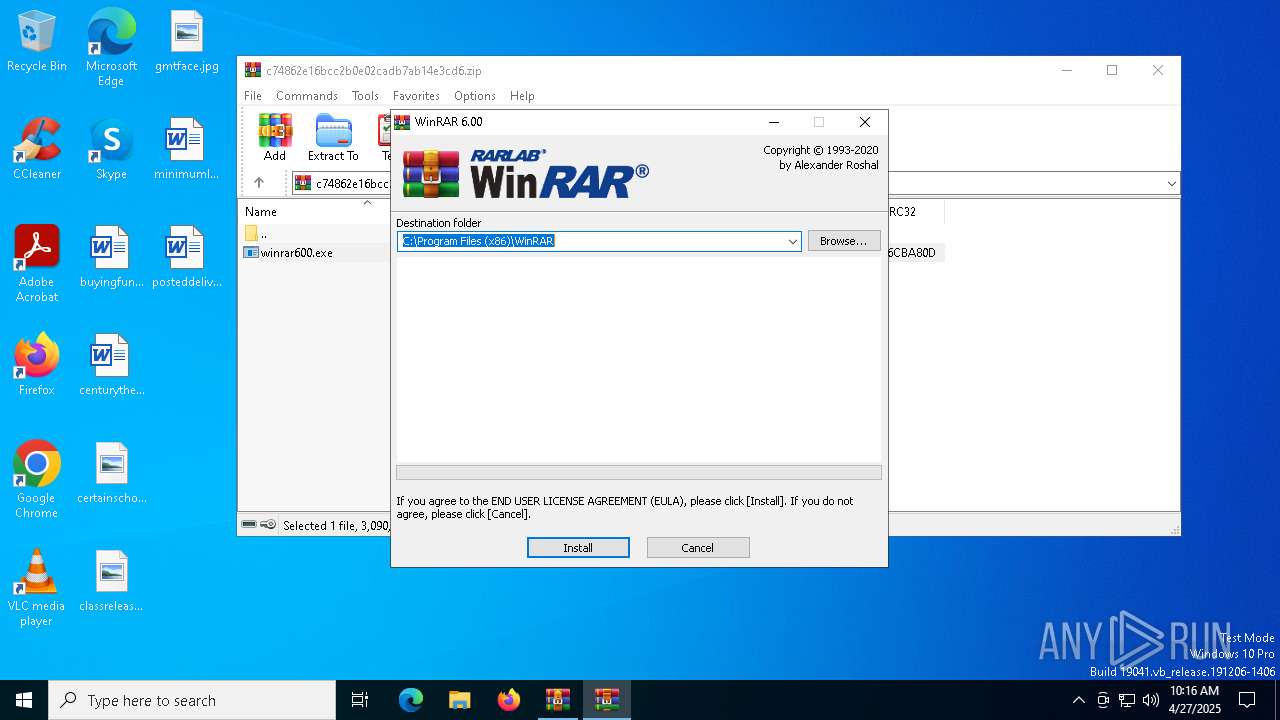Expand the Destination folder dropdown arrow
The height and width of the screenshot is (720, 1280).
point(792,241)
